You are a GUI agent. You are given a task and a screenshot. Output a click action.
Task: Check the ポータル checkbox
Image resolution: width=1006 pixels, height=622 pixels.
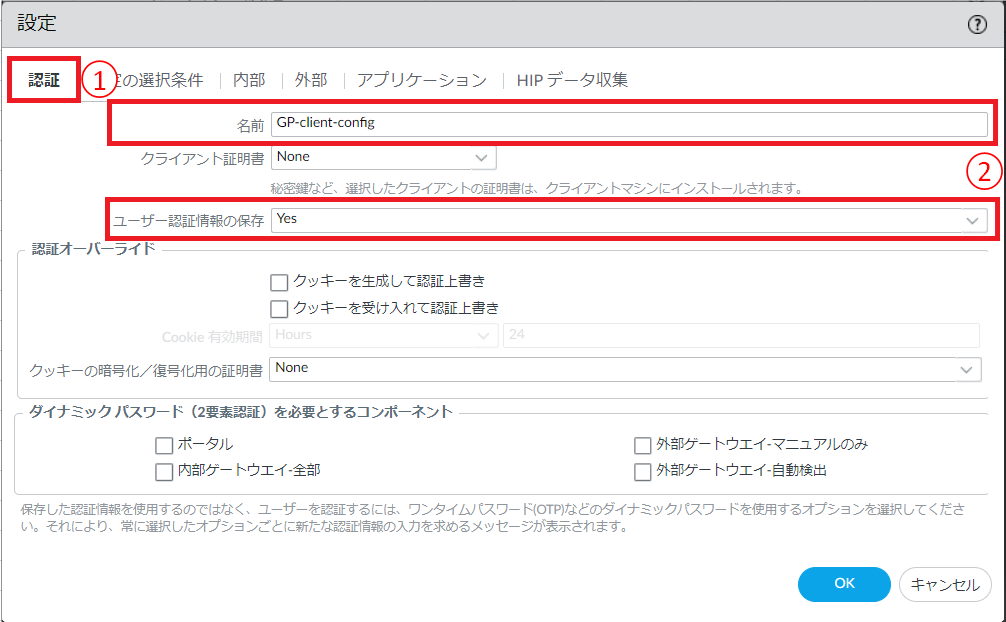pyautogui.click(x=164, y=445)
